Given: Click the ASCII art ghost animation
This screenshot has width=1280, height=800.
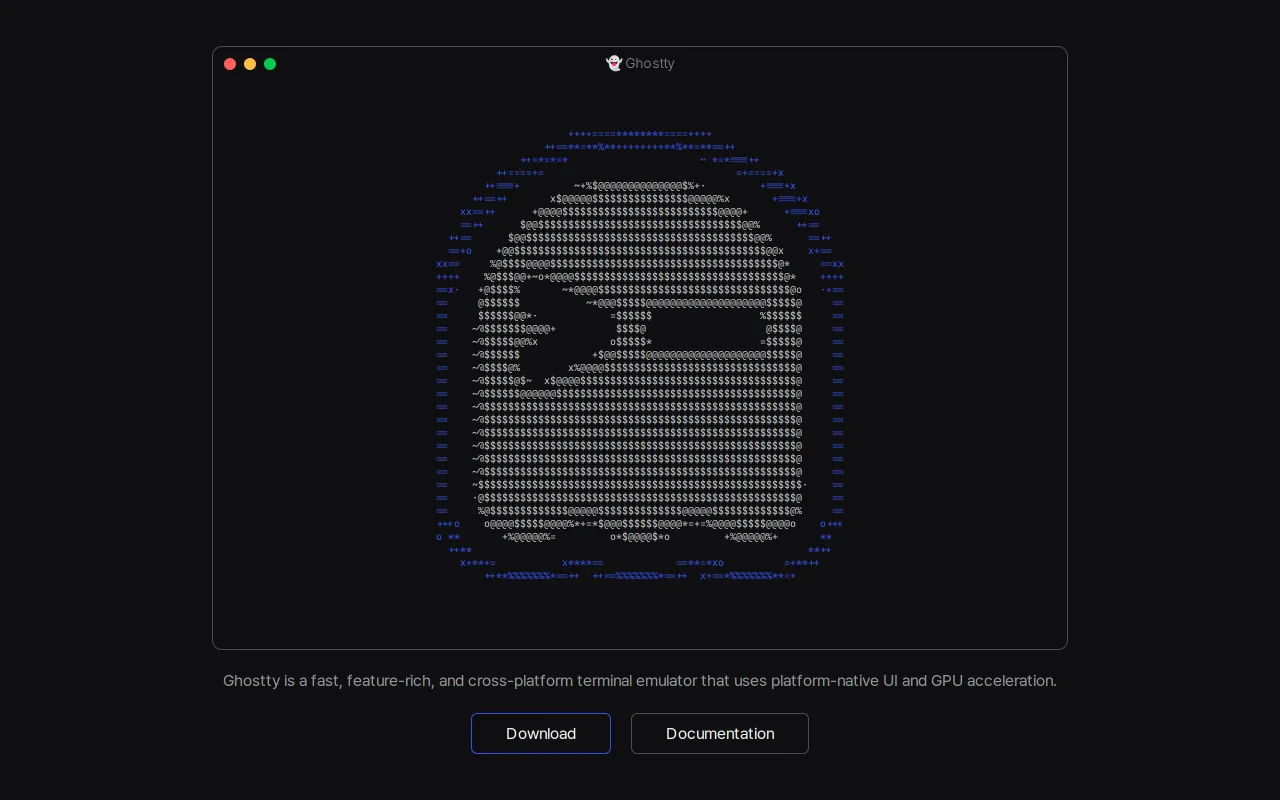Looking at the screenshot, I should 640,355.
